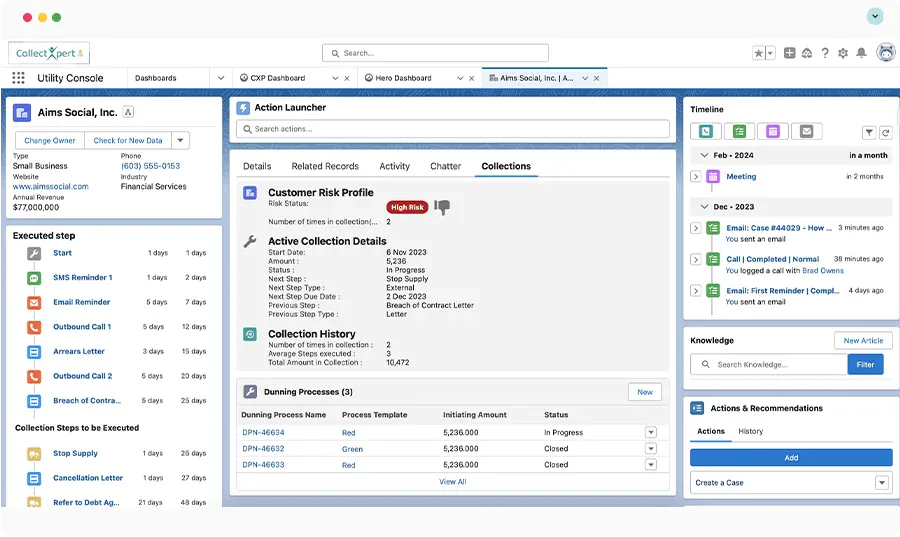Click the Salesforce cloud guidance icon
The image size is (900, 537).
(807, 53)
